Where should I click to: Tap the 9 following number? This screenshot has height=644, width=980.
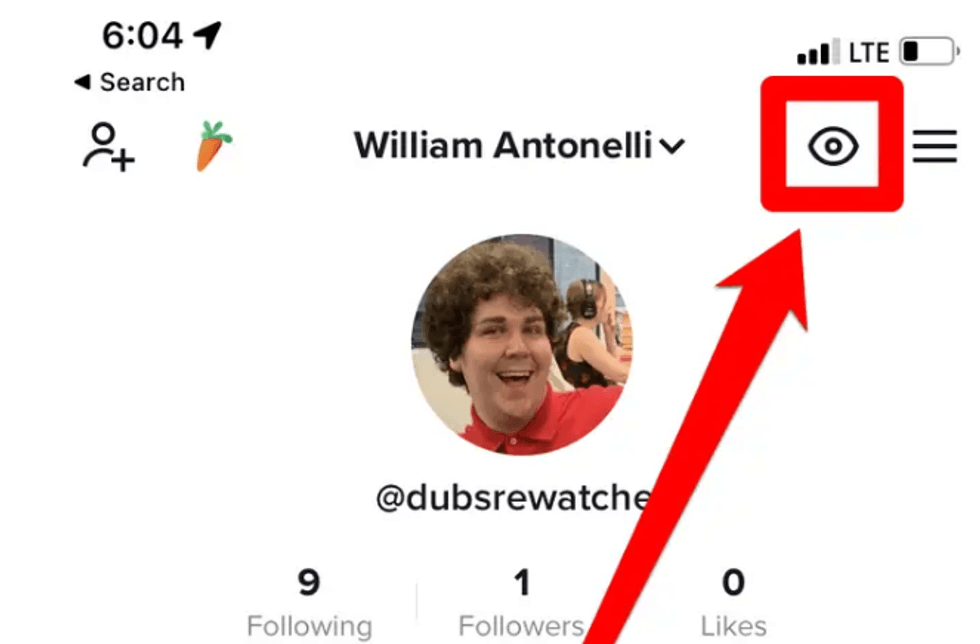(309, 582)
